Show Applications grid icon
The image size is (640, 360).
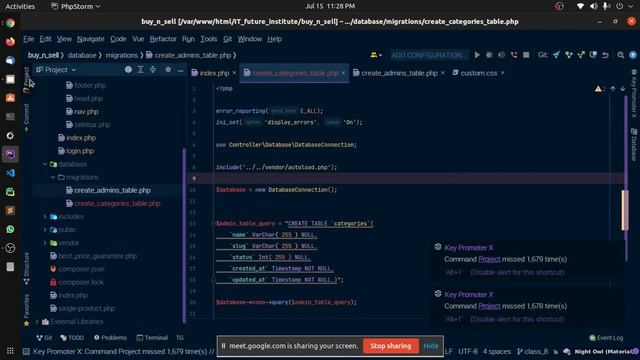(x=10, y=351)
